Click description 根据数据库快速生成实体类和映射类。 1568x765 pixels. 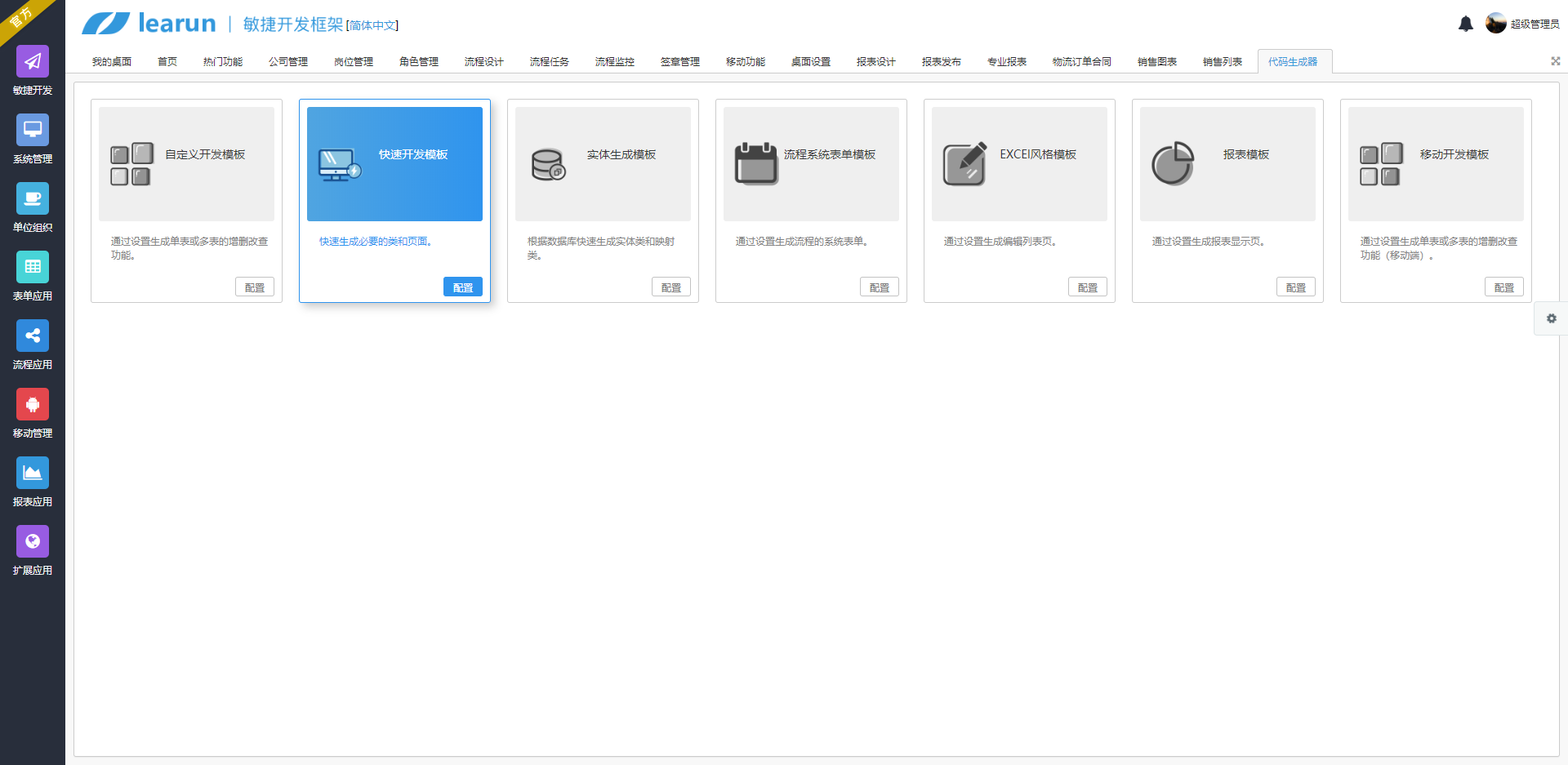[601, 248]
